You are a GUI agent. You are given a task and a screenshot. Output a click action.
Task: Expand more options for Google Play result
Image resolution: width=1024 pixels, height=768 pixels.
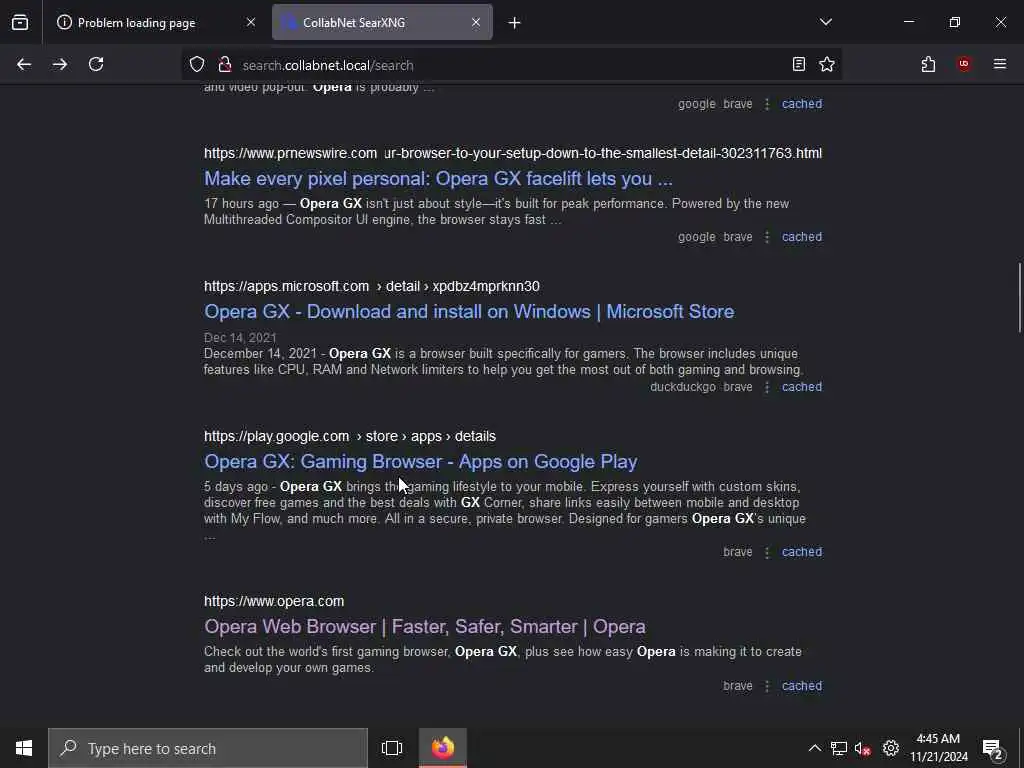click(767, 552)
